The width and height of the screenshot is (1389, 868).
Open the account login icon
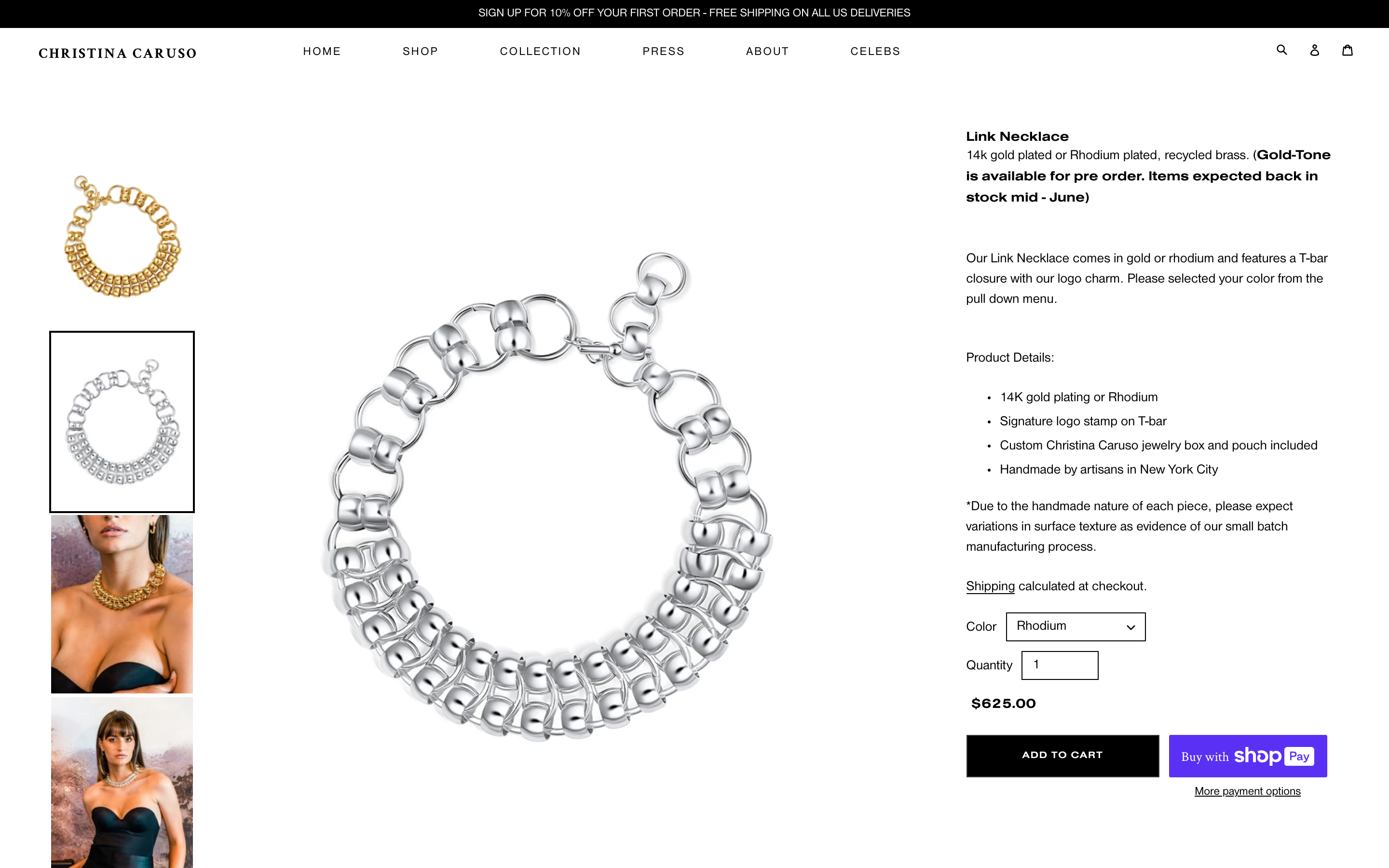(1314, 50)
